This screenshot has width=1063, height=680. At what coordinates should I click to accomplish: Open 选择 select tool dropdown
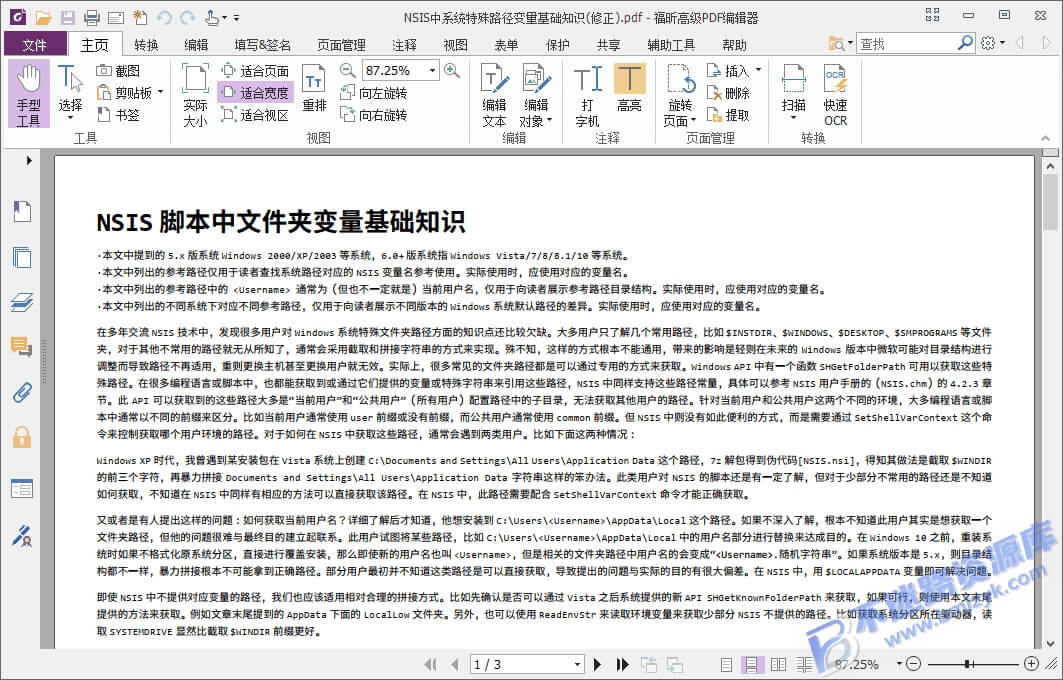[71, 118]
